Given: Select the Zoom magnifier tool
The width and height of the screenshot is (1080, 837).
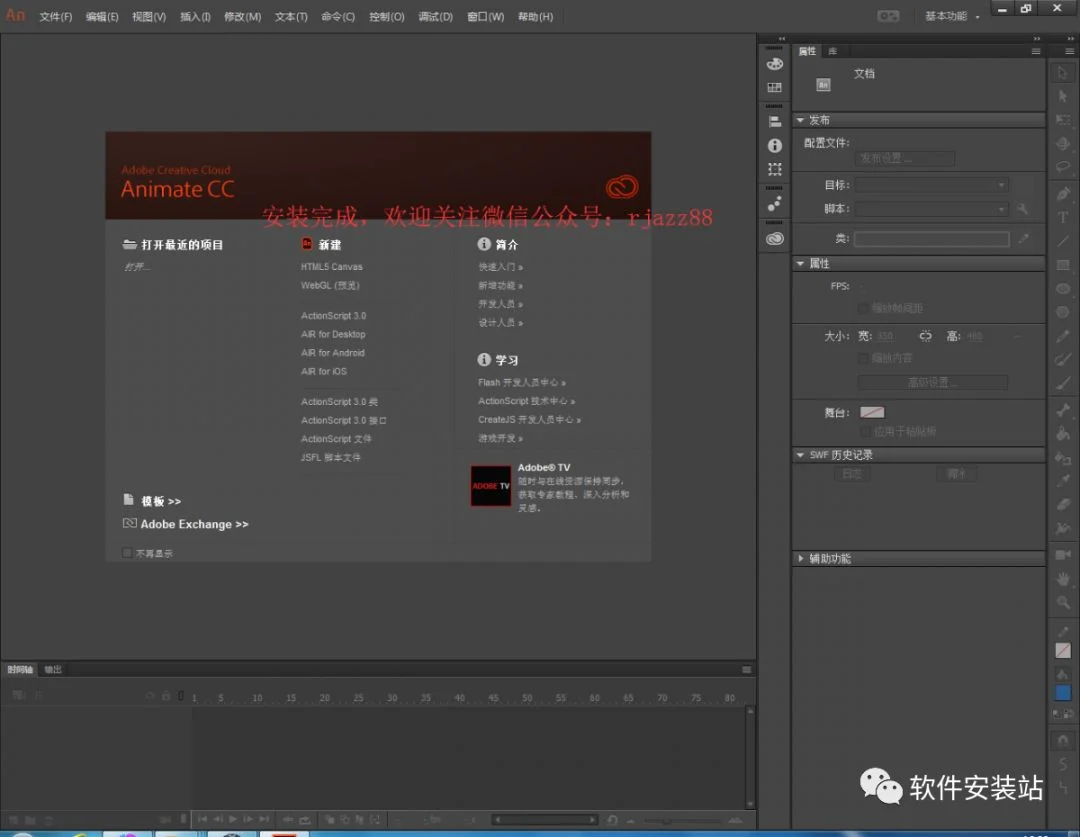Looking at the screenshot, I should pos(1063,603).
